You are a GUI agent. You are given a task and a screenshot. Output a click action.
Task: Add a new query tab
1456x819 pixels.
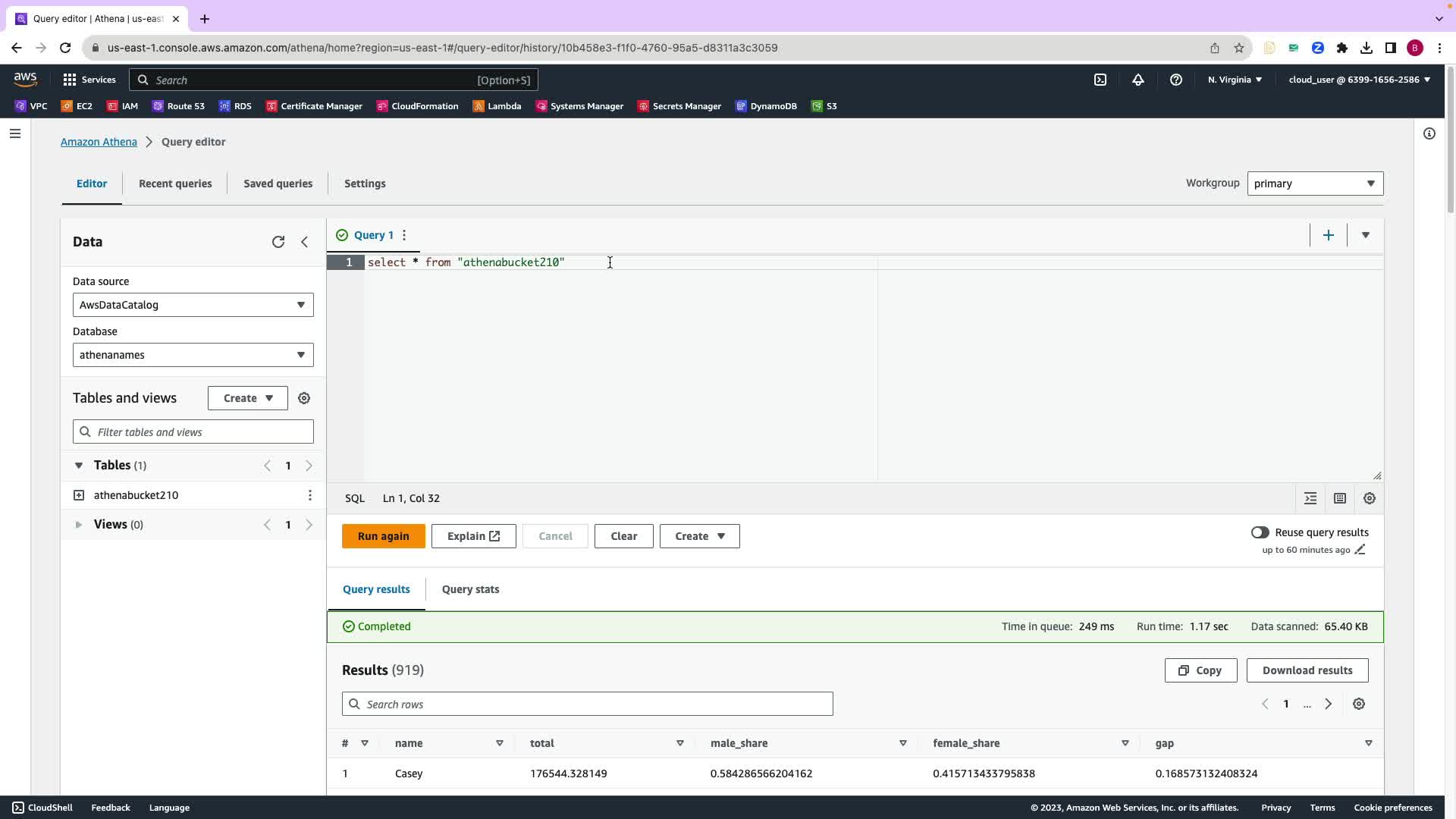click(x=1328, y=235)
